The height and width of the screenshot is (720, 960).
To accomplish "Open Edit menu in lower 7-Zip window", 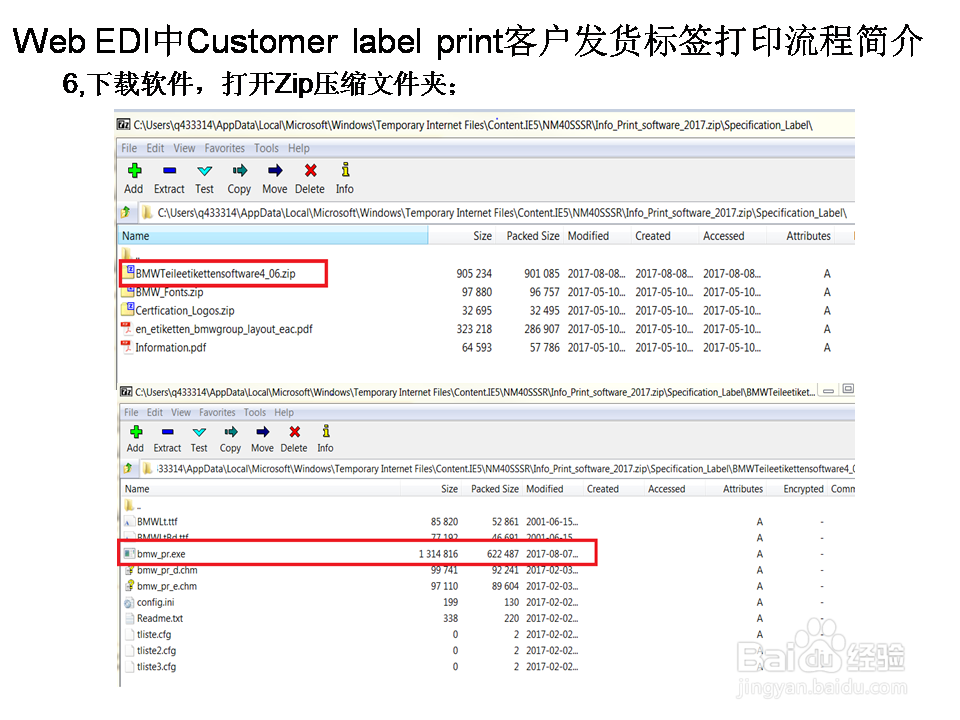I will 155,413.
